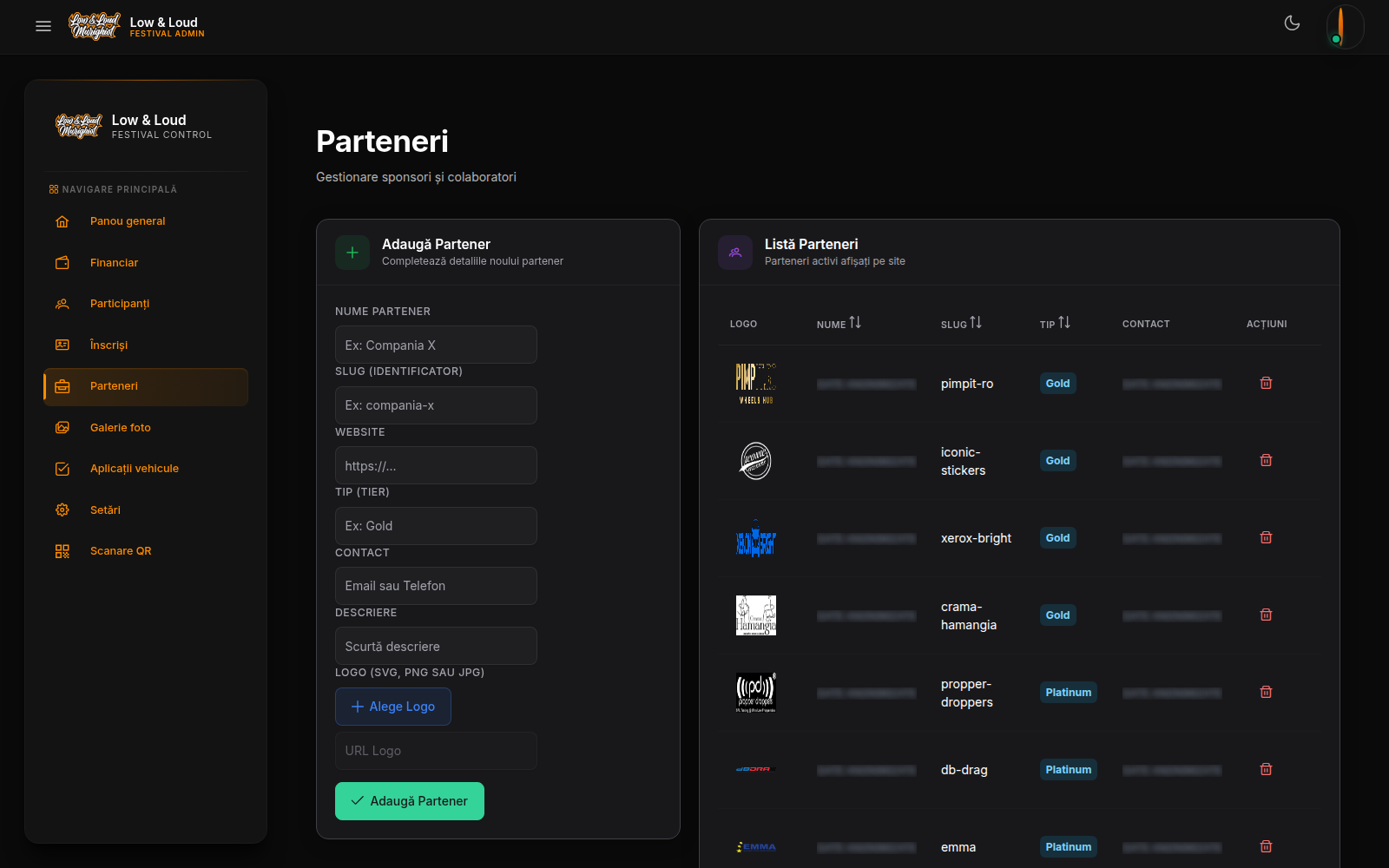This screenshot has width=1389, height=868.
Task: Click the Galerie foto image icon
Action: (63, 428)
